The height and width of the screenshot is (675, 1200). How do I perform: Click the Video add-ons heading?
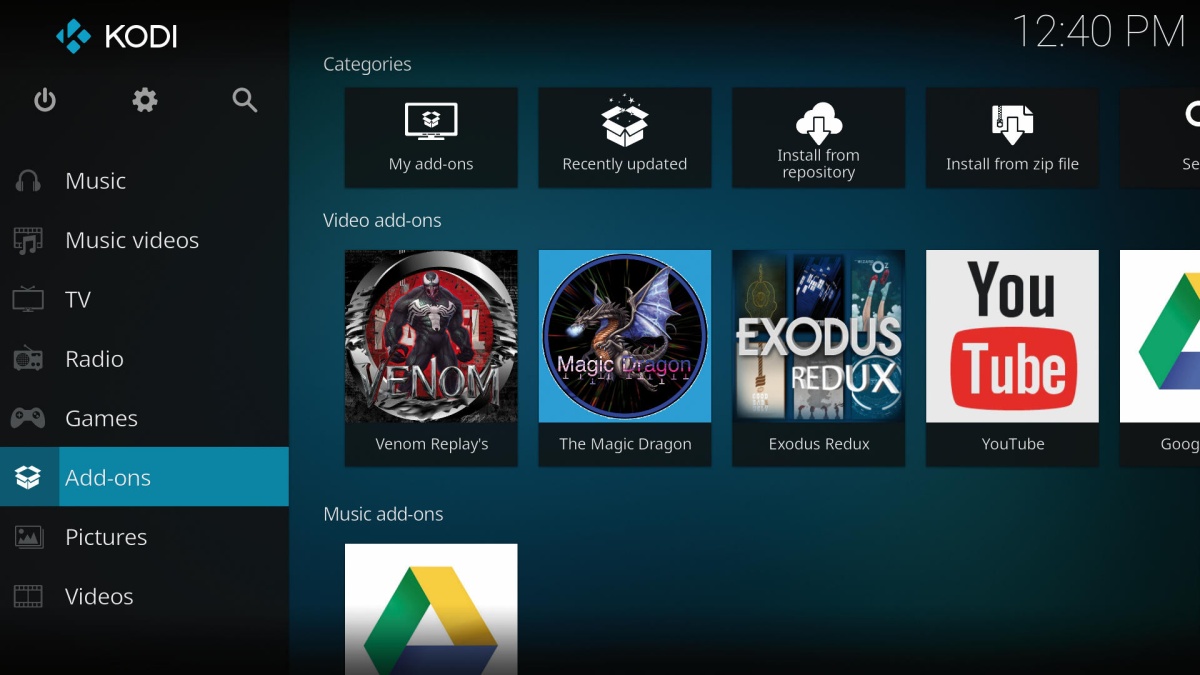[382, 220]
